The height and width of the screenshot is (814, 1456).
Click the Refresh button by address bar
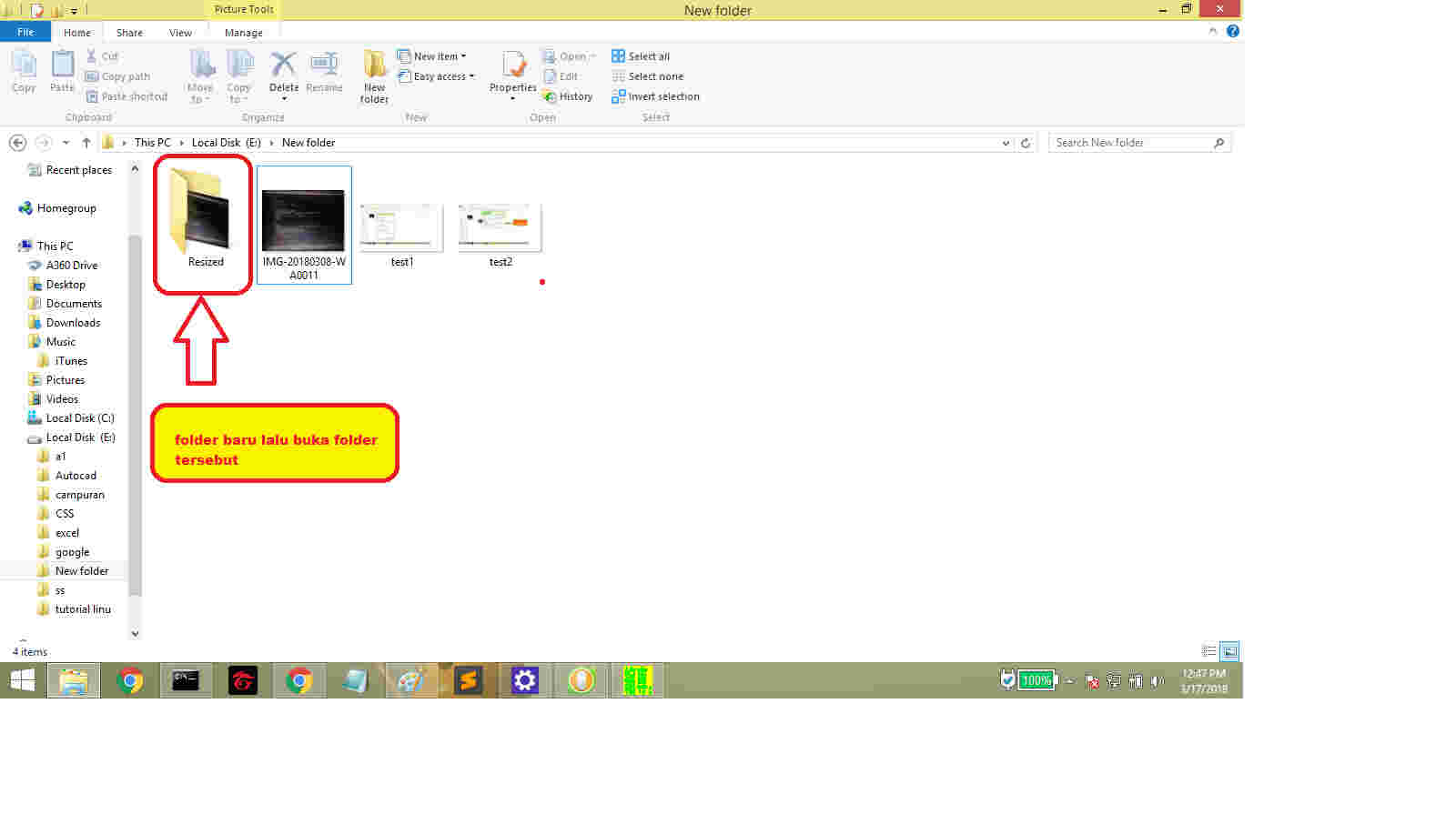pos(1026,143)
